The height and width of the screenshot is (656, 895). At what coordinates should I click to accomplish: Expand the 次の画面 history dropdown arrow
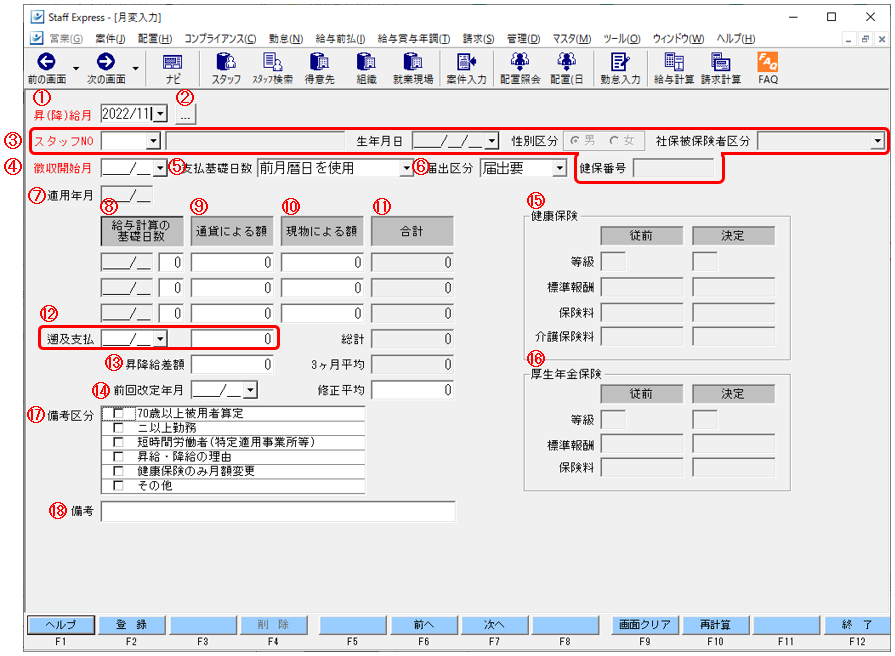point(135,69)
